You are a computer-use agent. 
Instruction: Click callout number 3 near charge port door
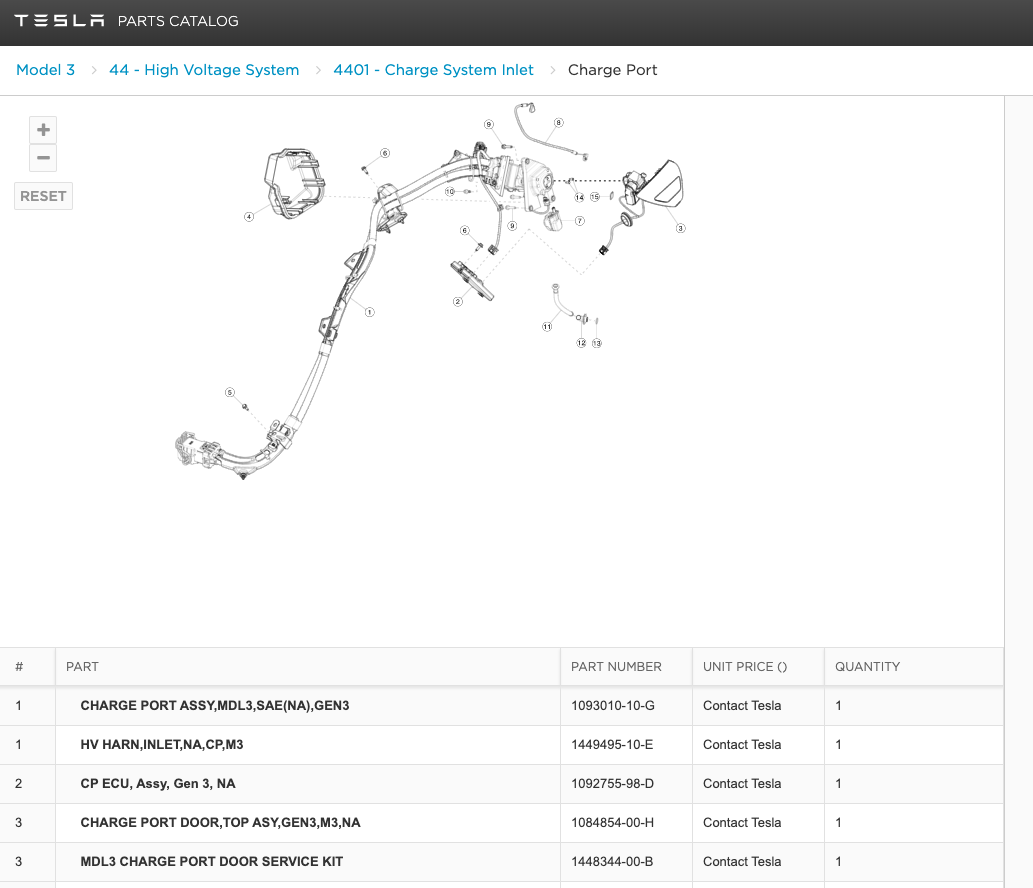click(x=681, y=228)
